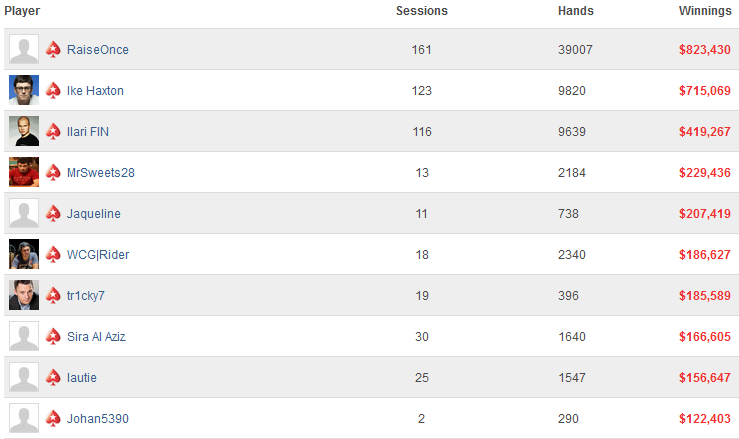
Task: Click the PokerStars icon beside RaiseOnce
Action: 53,49
